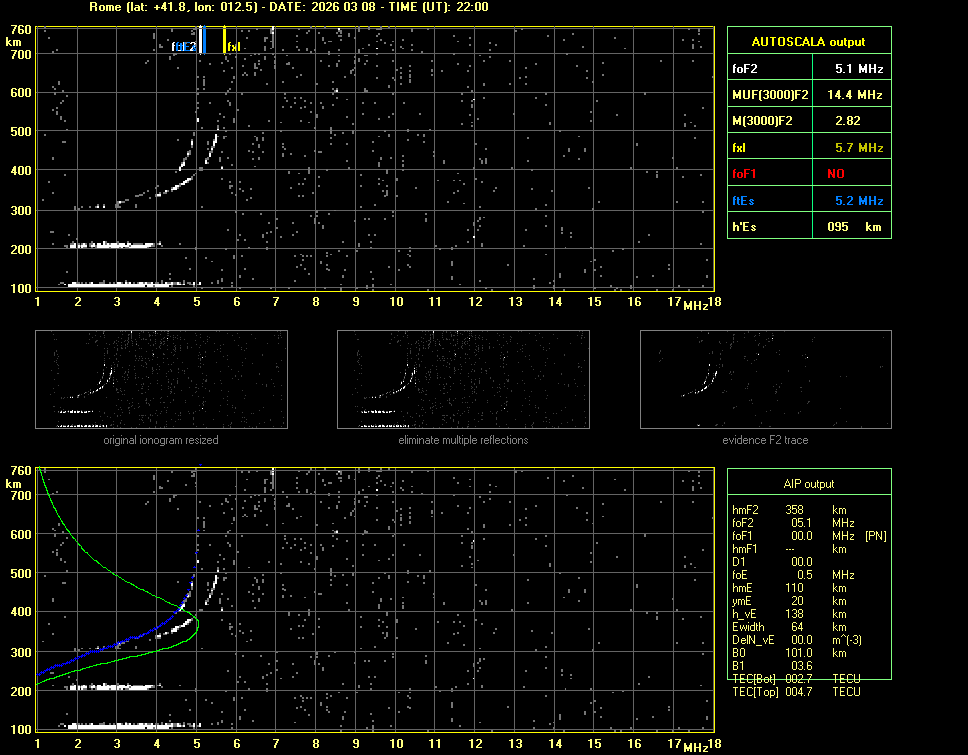The image size is (968, 755).
Task: Open the original ionogram resized thumbnail
Action: [161, 380]
